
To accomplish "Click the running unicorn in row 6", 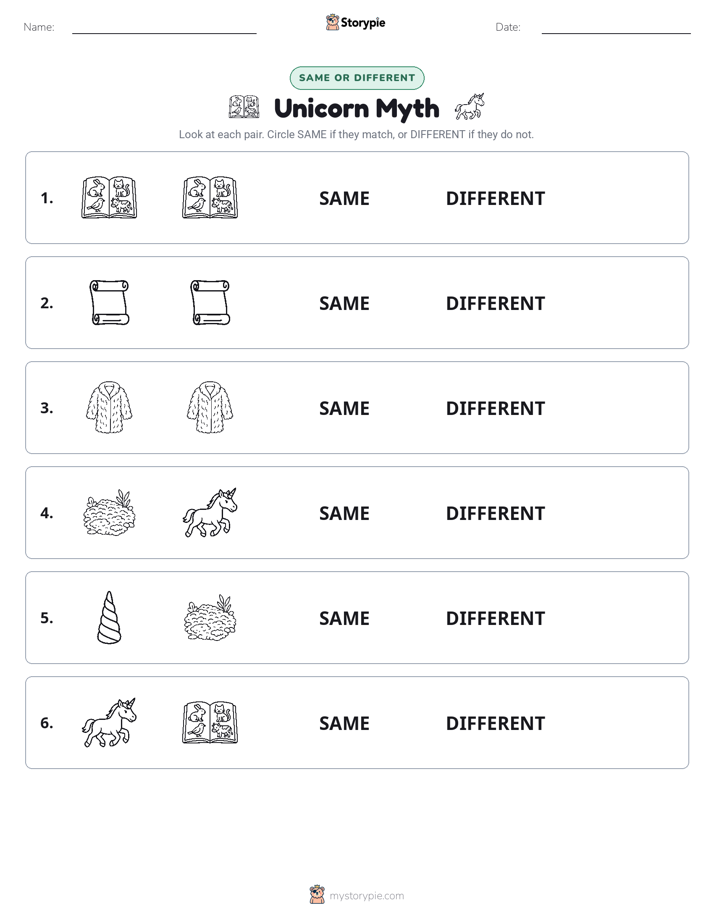I will 109,722.
